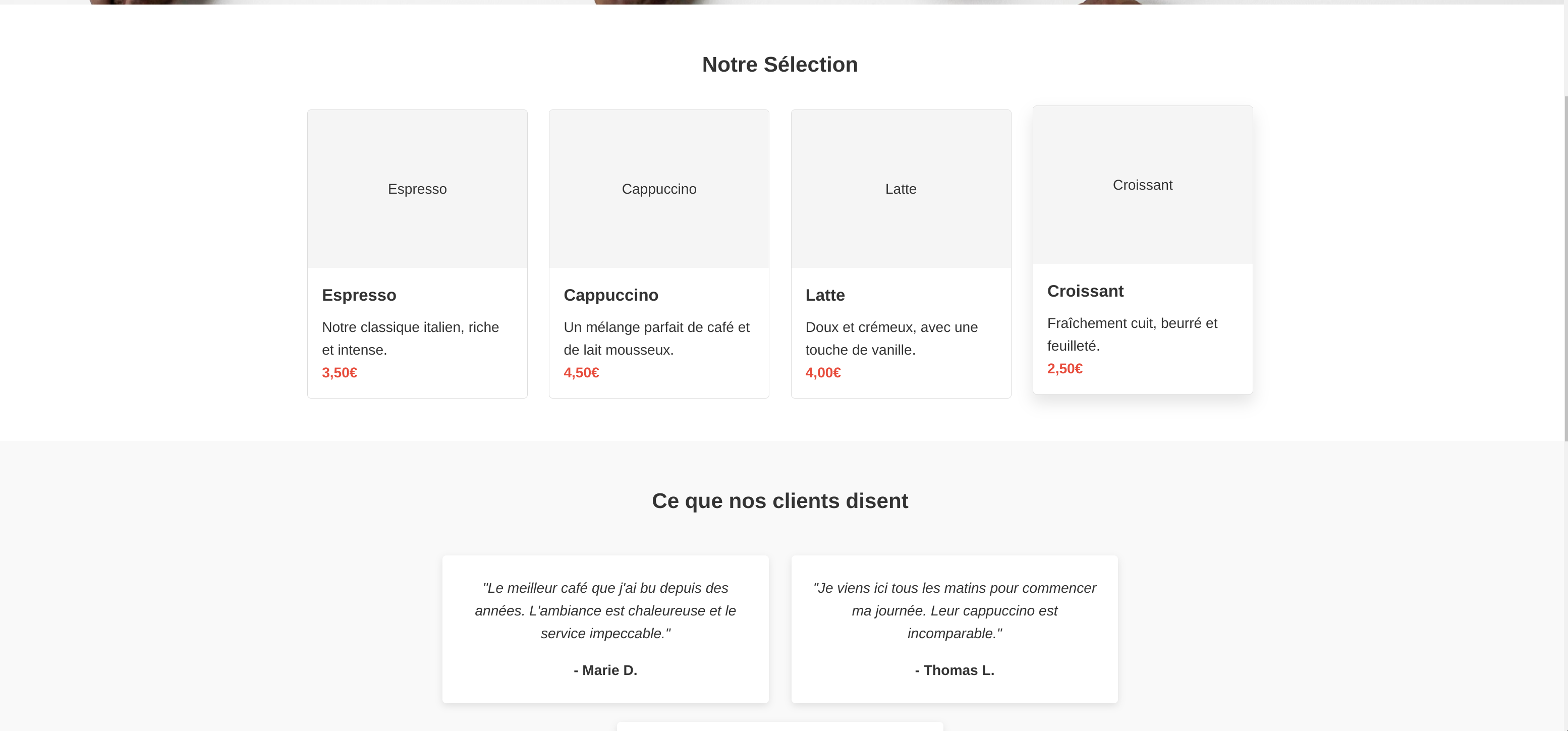
Task: Select the Espresso product title
Action: click(359, 295)
